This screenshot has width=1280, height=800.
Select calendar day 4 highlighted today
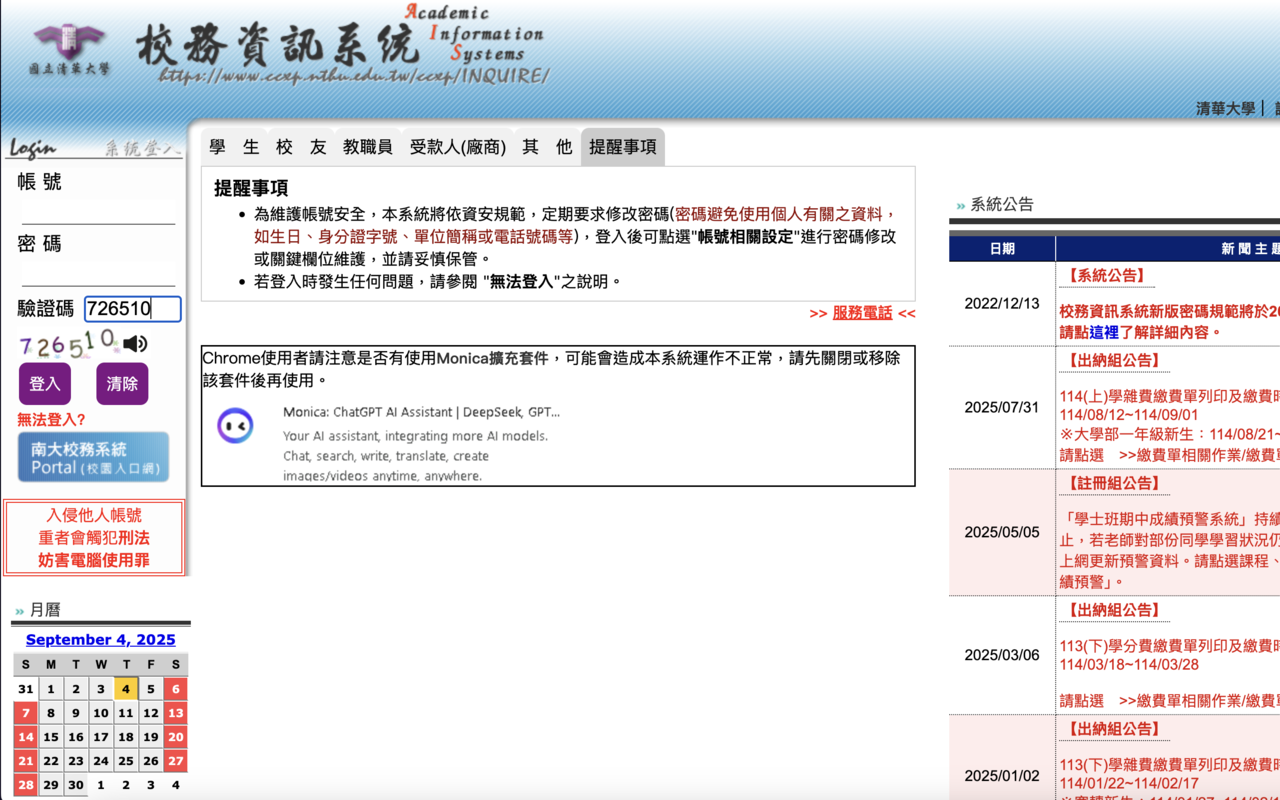(x=125, y=689)
